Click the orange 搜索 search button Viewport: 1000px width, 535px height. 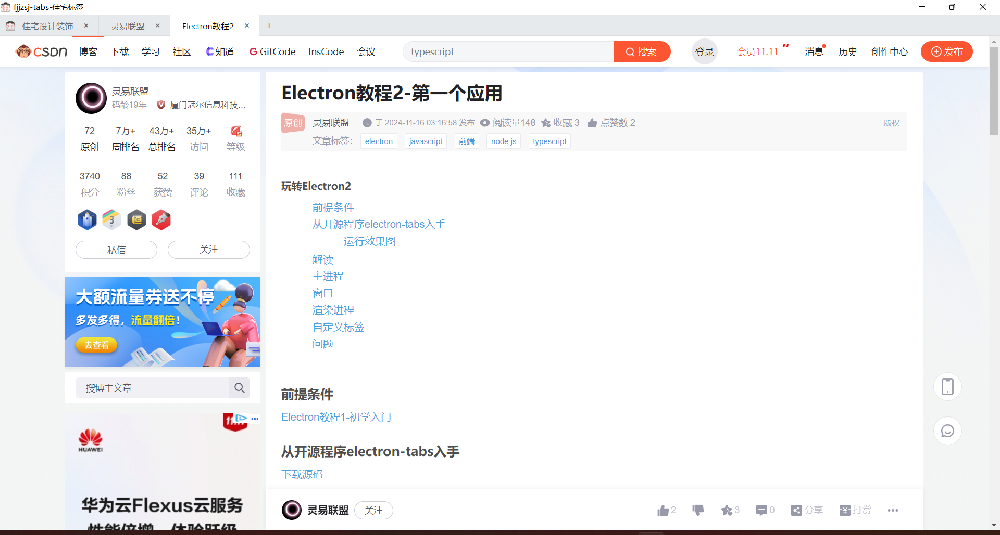(x=642, y=52)
